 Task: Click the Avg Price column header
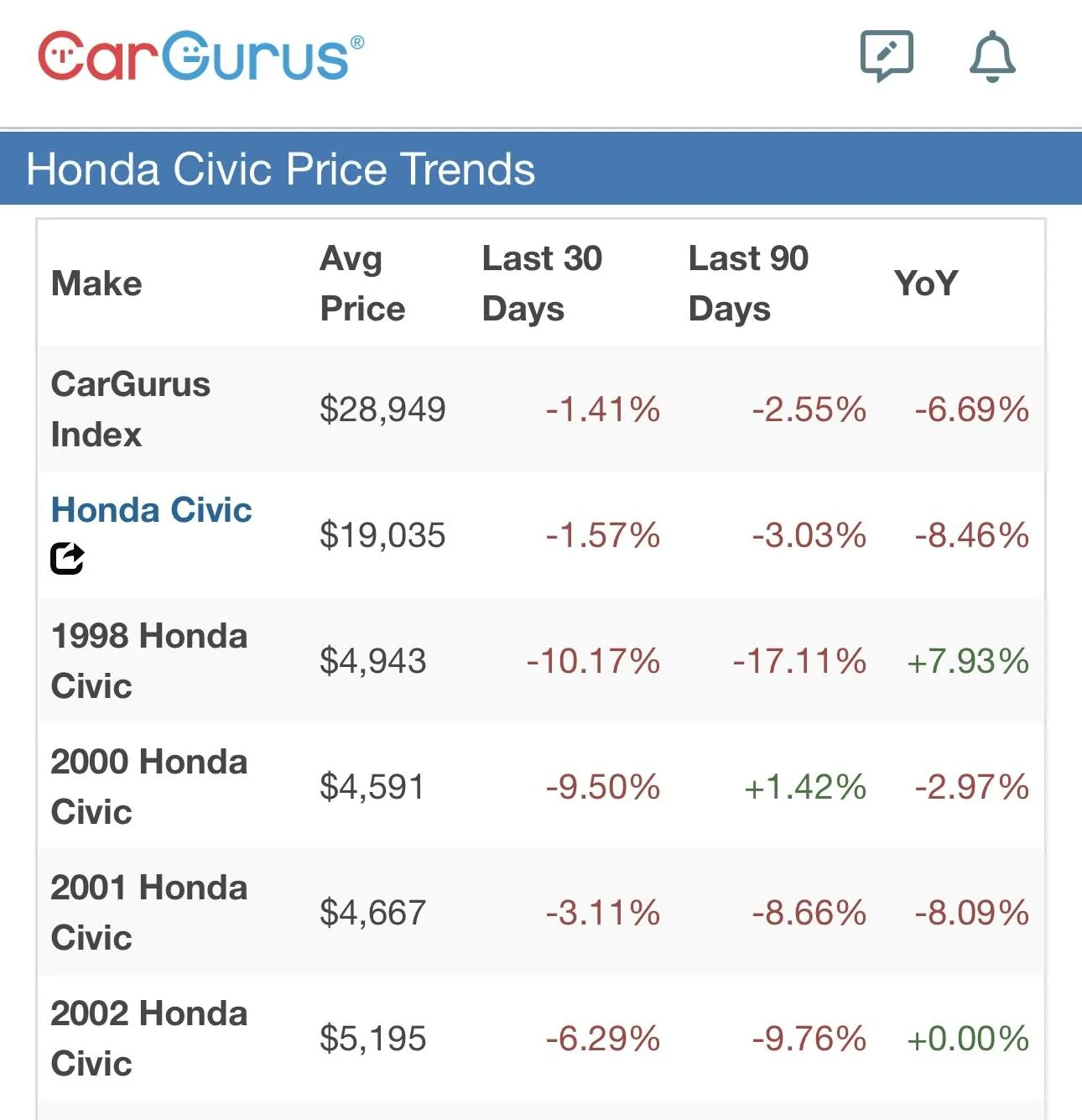[362, 284]
